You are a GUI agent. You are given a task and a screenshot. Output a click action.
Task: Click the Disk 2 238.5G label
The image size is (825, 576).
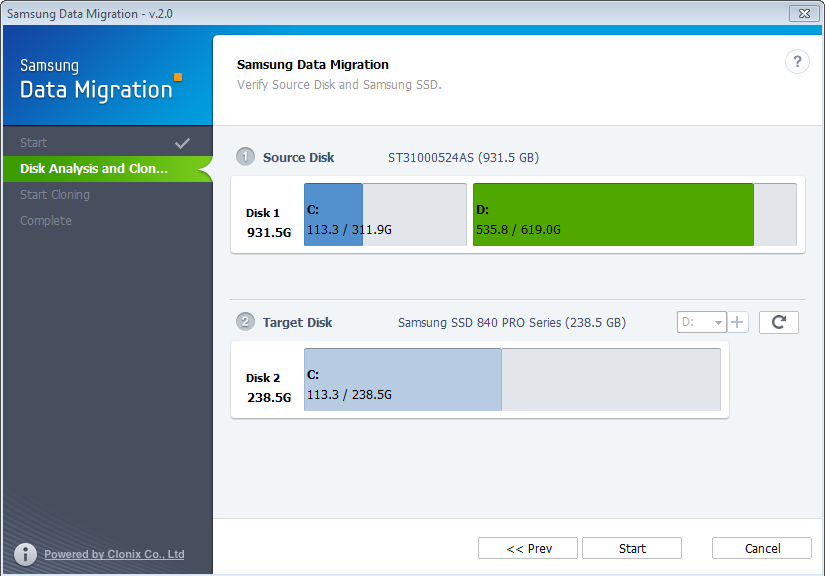click(268, 388)
